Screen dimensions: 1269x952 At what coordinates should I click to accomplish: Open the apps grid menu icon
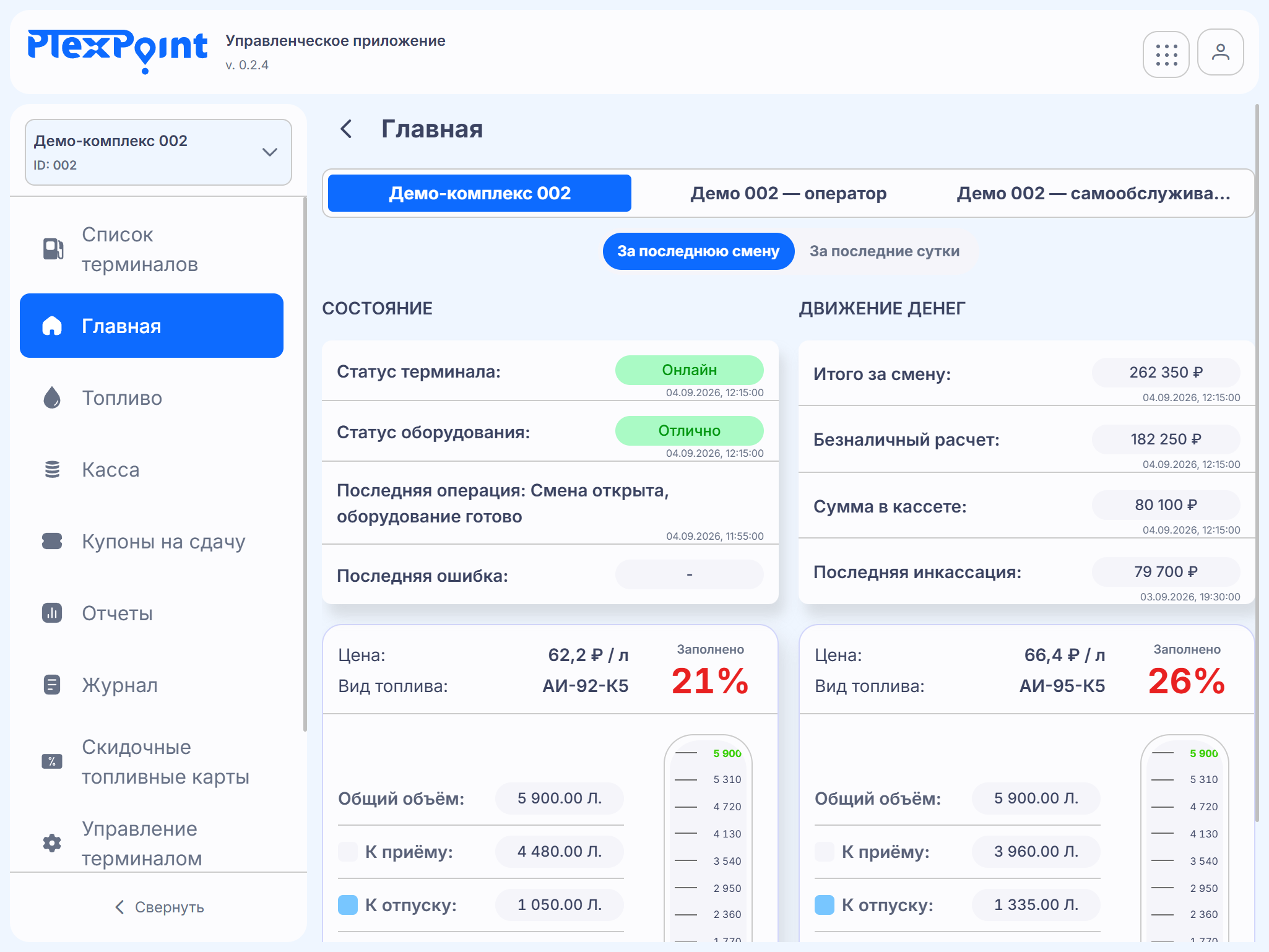pos(1166,54)
